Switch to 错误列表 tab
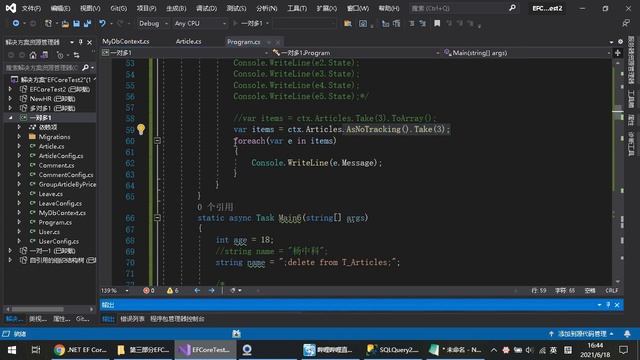The image size is (640, 360). [x=132, y=319]
